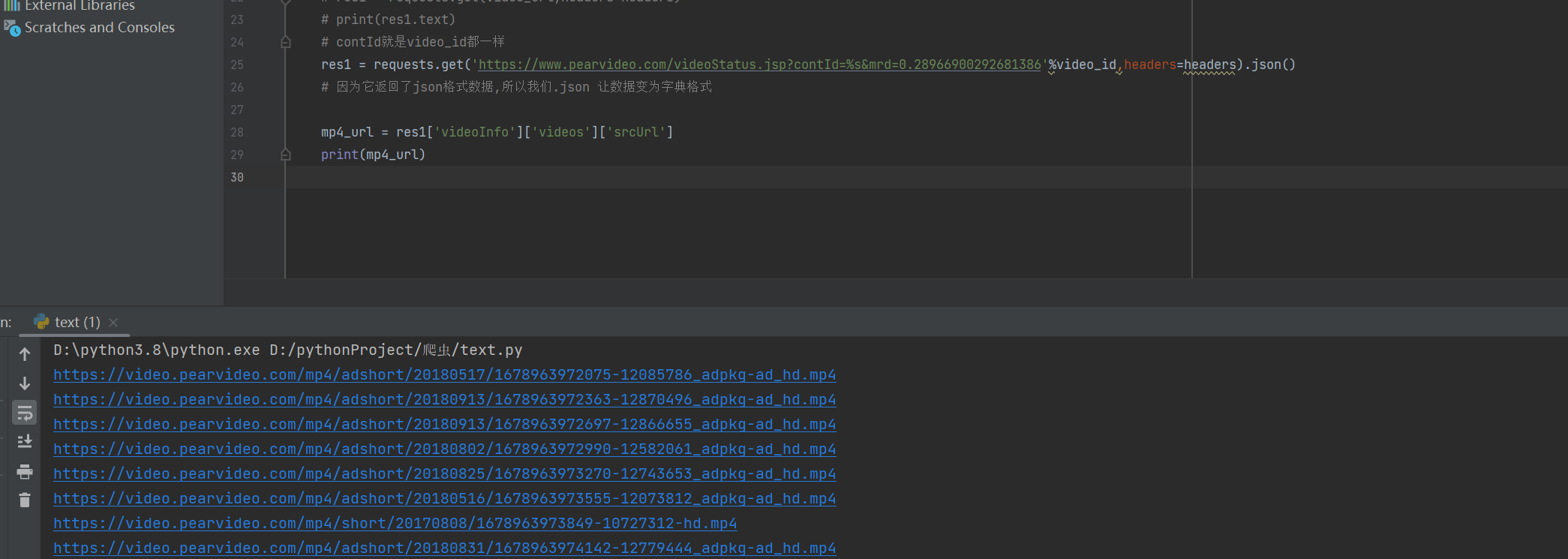Open the 1678963972363-12870496 video link
The height and width of the screenshot is (559, 1568).
pyautogui.click(x=444, y=399)
